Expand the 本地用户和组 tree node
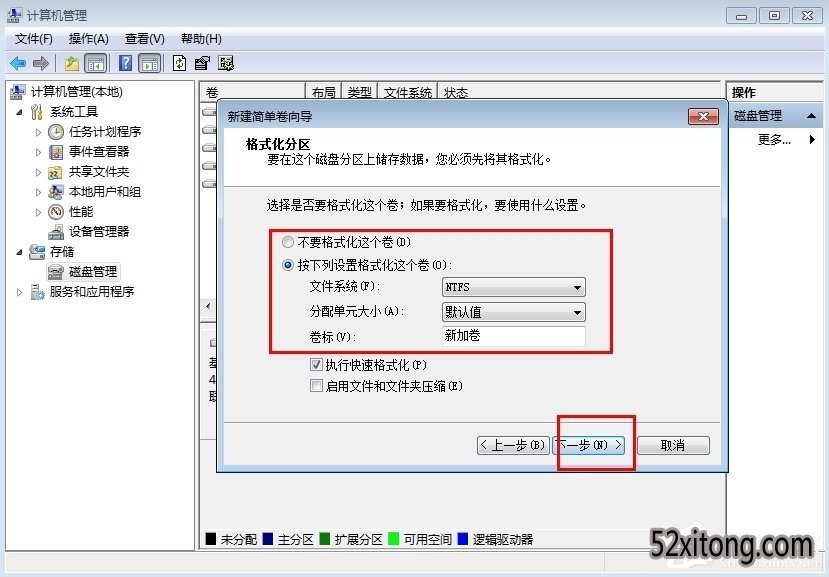Screen dimensions: 829x577 click(x=38, y=192)
